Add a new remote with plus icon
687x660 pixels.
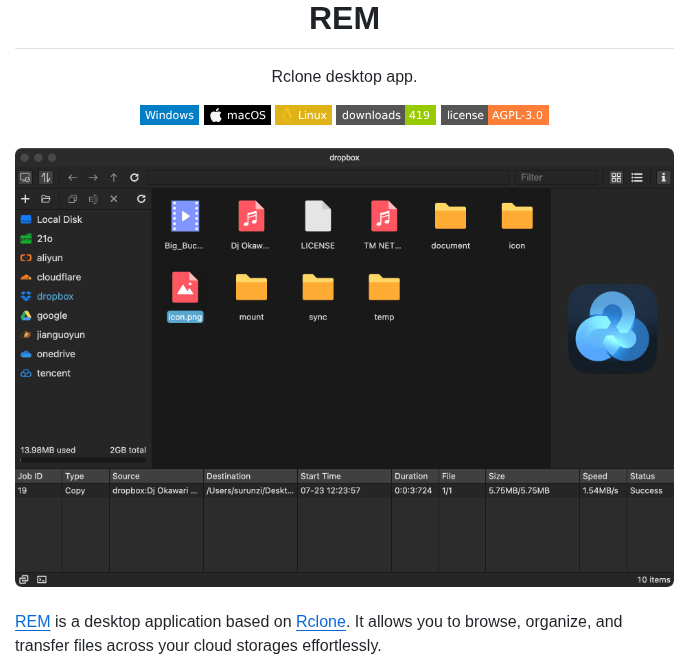25,199
